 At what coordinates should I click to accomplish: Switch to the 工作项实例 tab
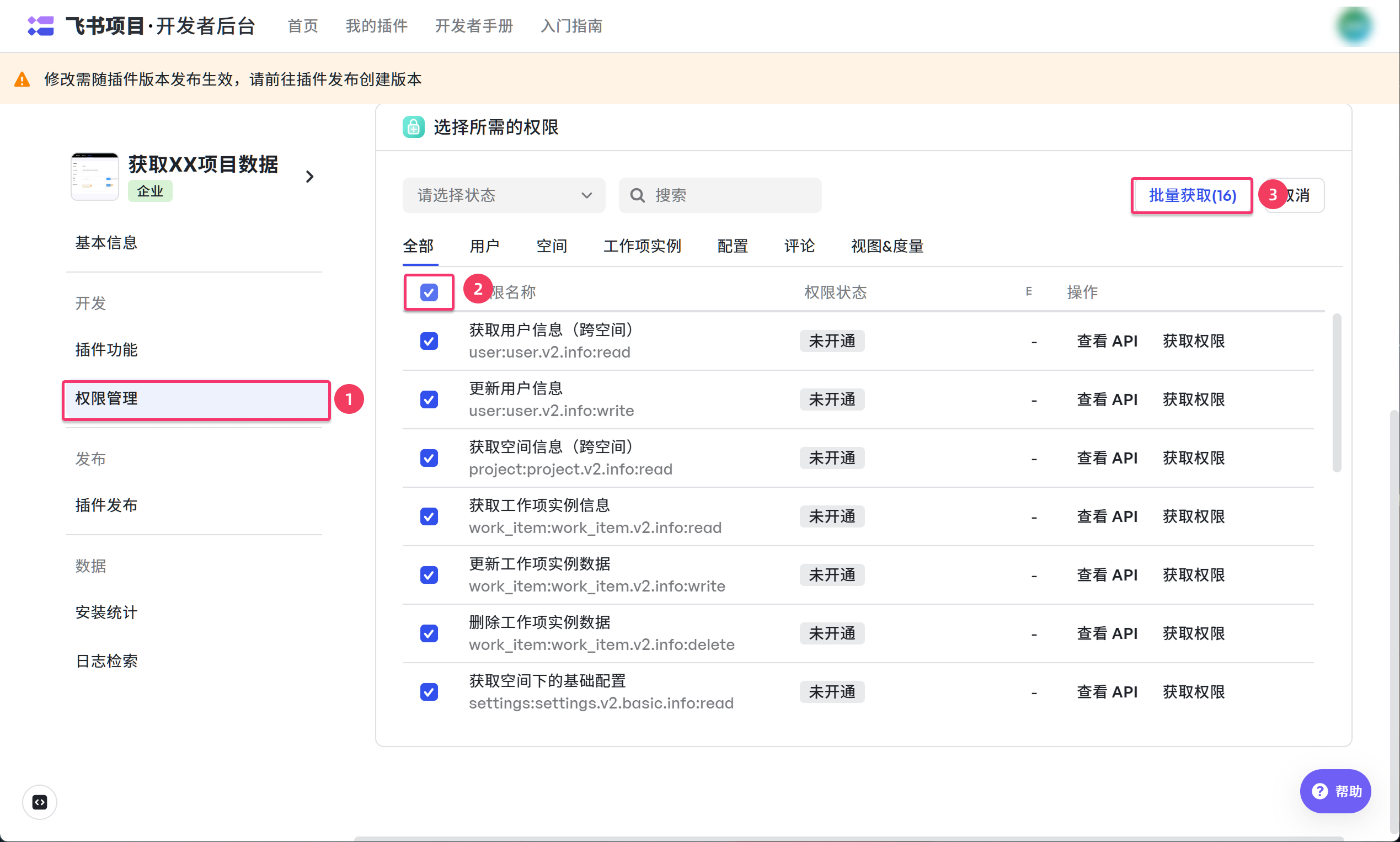click(x=642, y=246)
